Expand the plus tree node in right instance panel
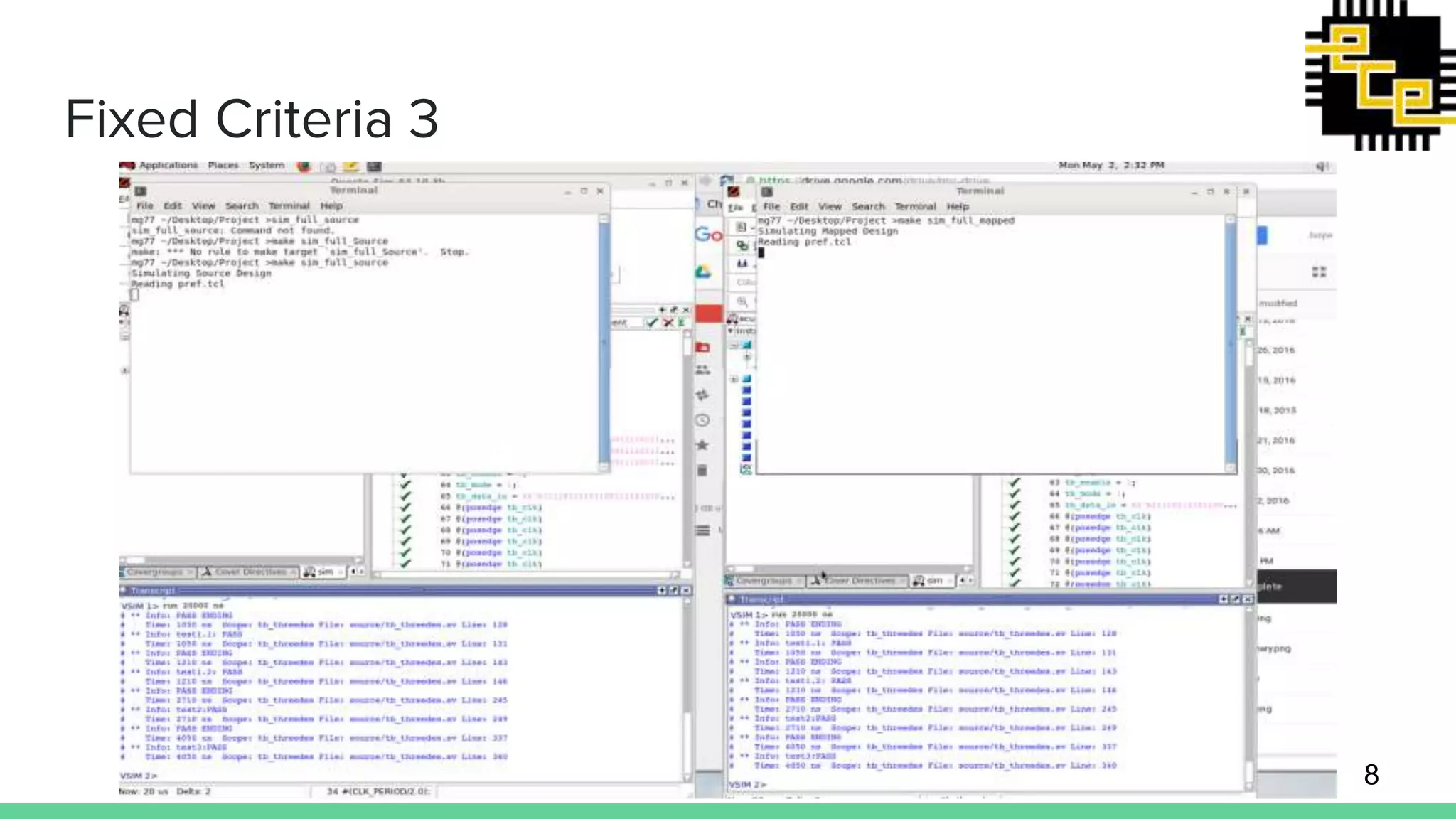 (x=734, y=379)
